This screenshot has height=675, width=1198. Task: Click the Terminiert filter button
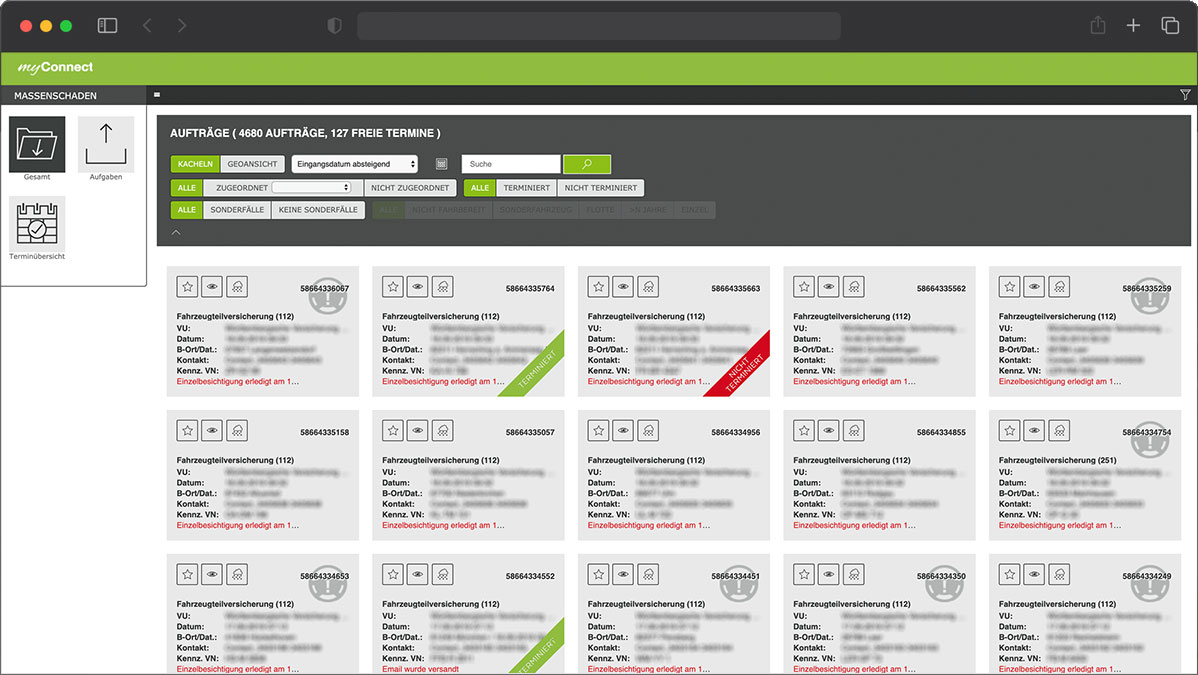pos(526,188)
